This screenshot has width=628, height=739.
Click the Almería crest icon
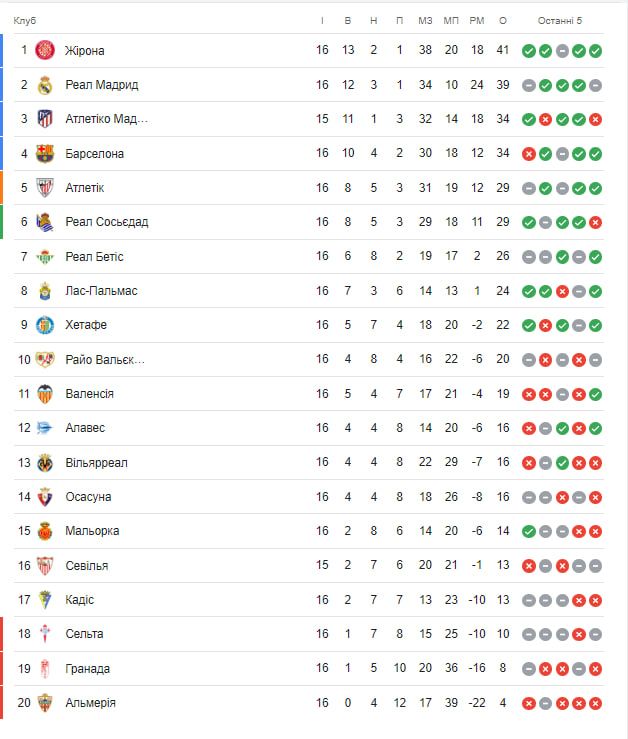(45, 703)
